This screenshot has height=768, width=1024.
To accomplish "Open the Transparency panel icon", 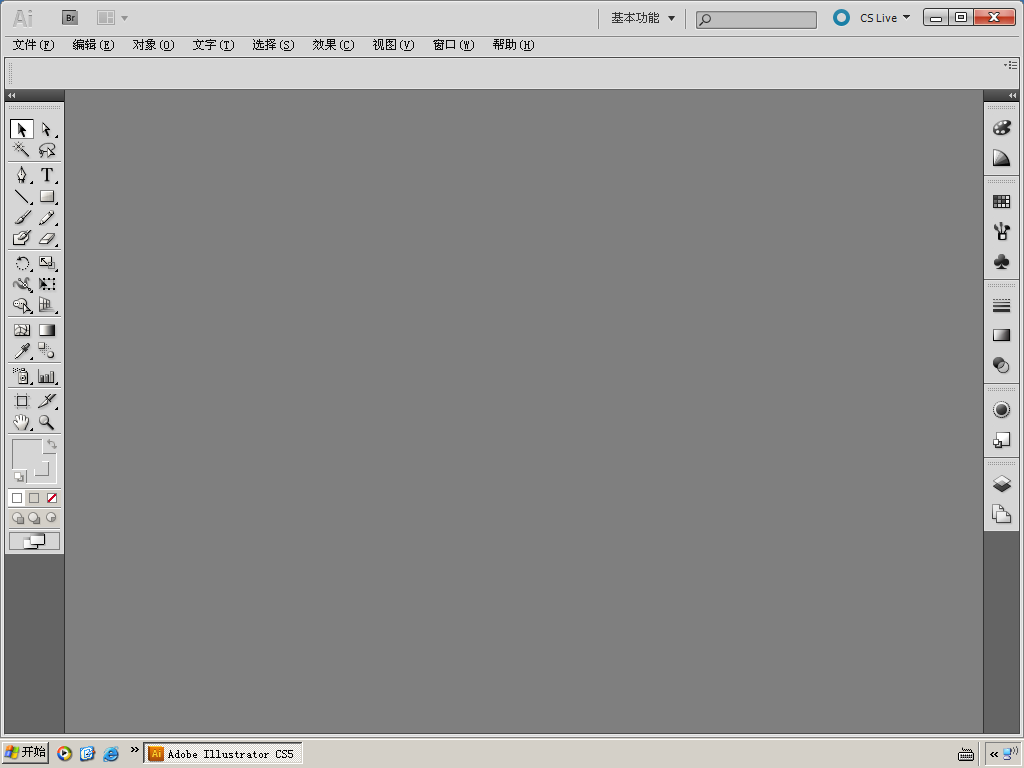I will click(x=1001, y=365).
